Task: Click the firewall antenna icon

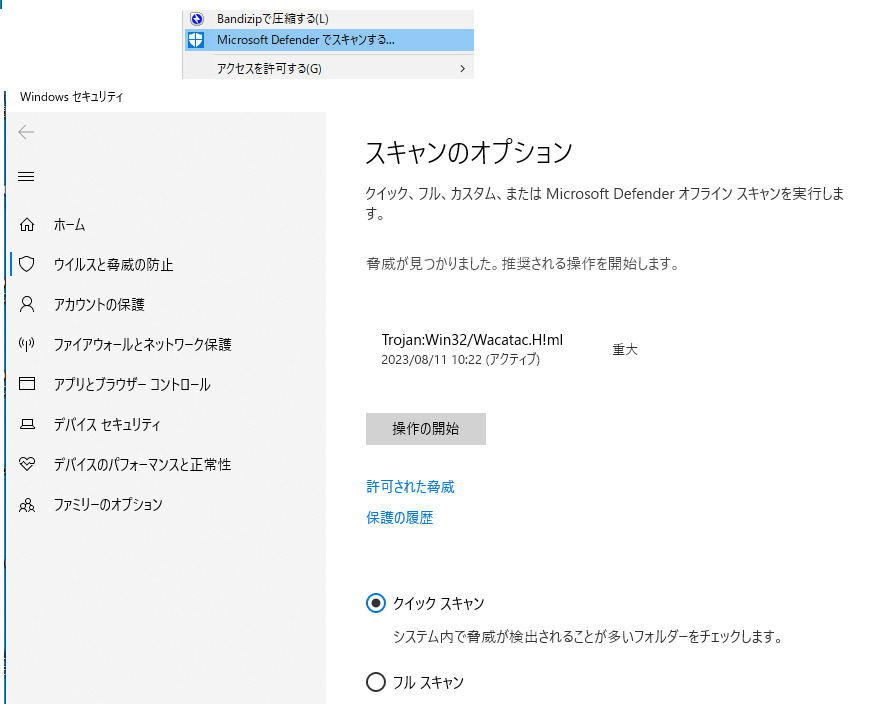Action: click(27, 344)
